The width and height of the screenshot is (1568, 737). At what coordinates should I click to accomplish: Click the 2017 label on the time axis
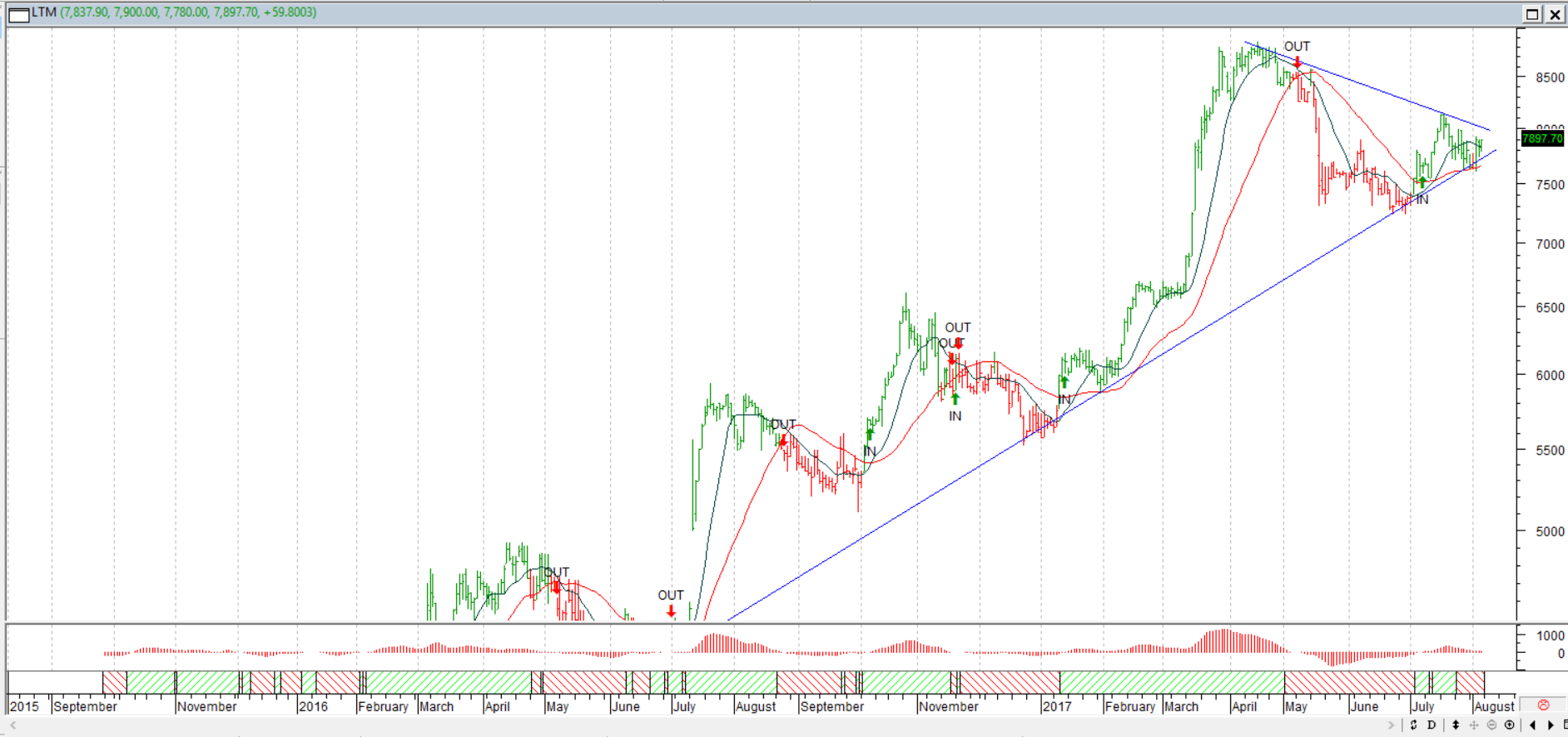[x=1057, y=706]
